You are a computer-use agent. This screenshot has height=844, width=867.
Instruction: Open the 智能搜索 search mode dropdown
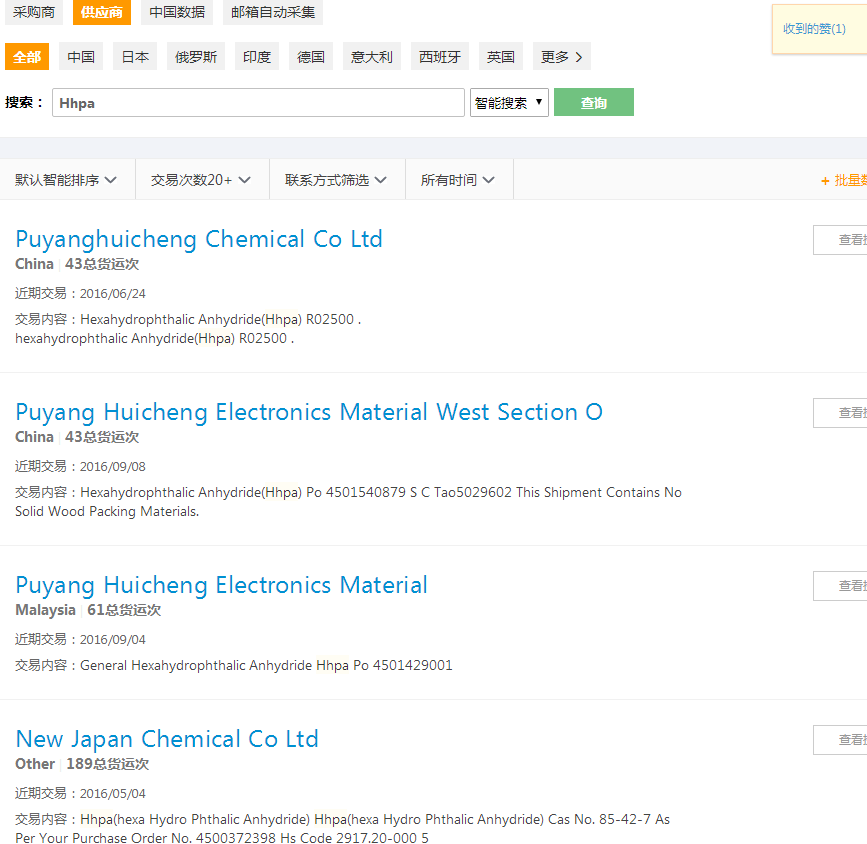[509, 102]
